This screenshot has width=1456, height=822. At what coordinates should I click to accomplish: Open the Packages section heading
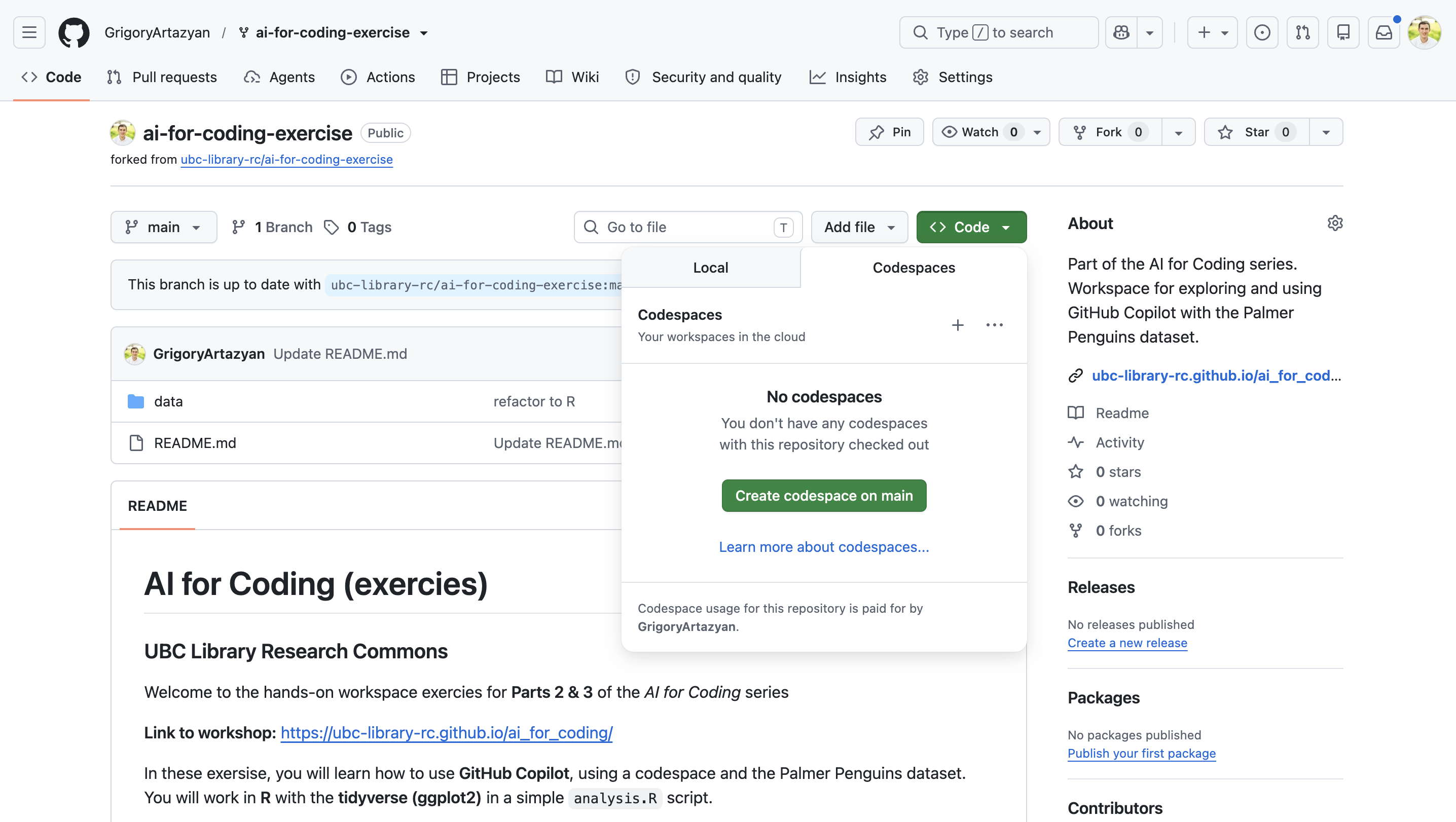[1103, 698]
